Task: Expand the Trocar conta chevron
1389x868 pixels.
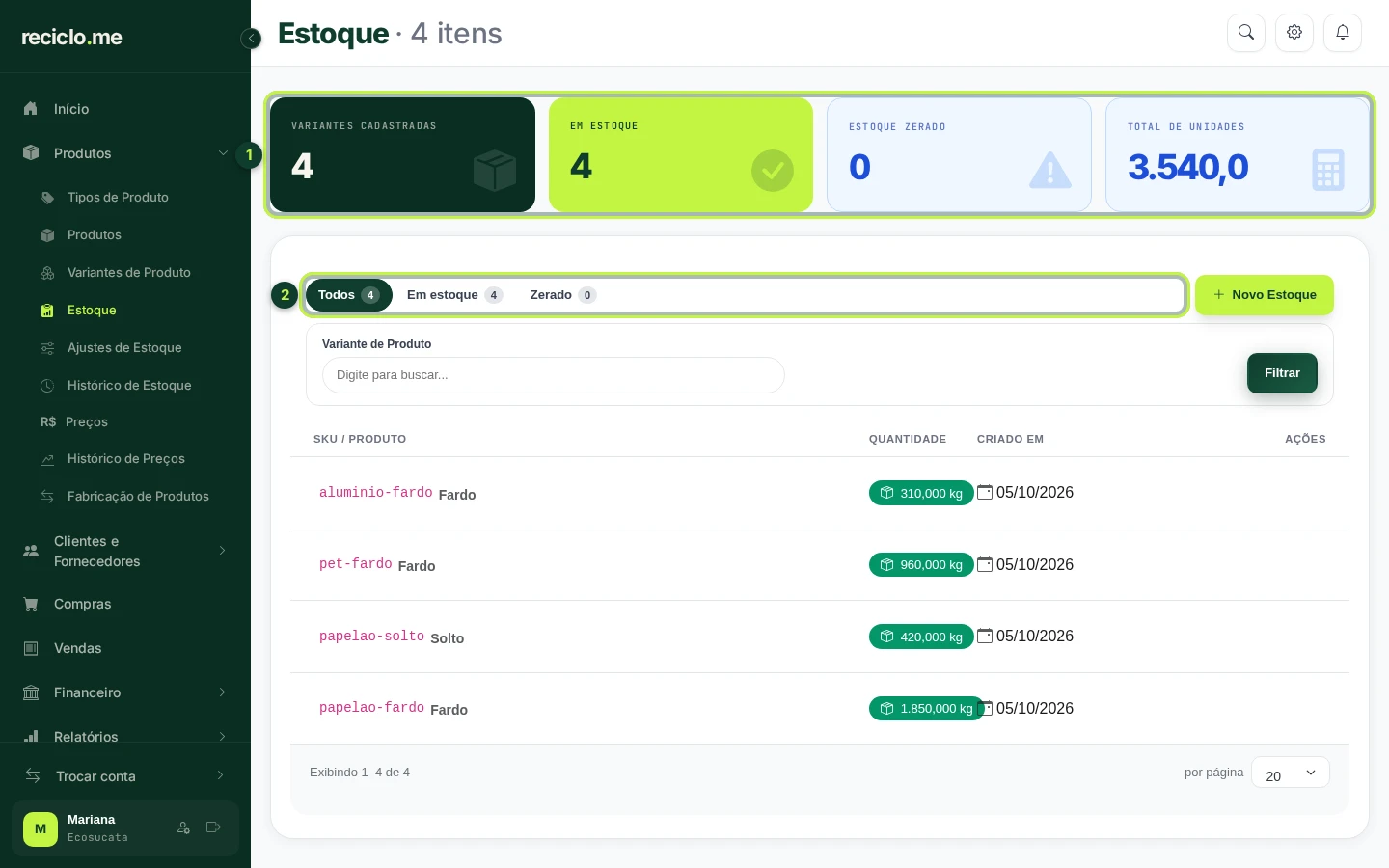Action: coord(221,775)
